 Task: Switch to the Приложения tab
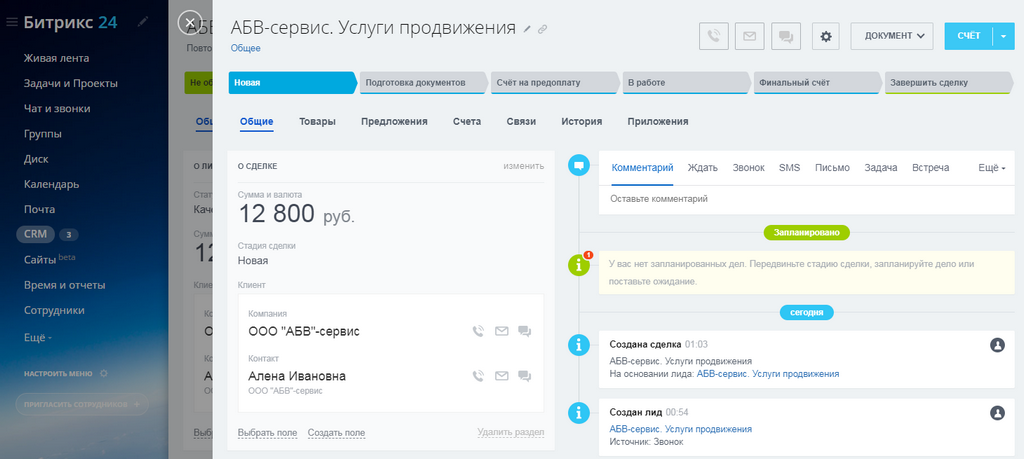click(658, 121)
